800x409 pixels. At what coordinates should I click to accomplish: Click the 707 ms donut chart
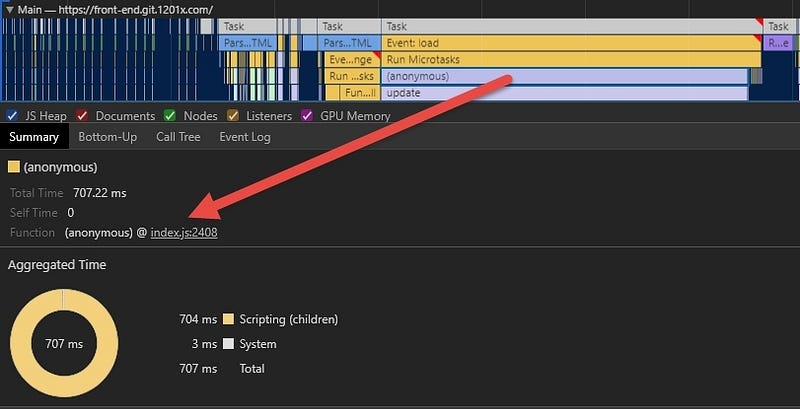pyautogui.click(x=63, y=343)
